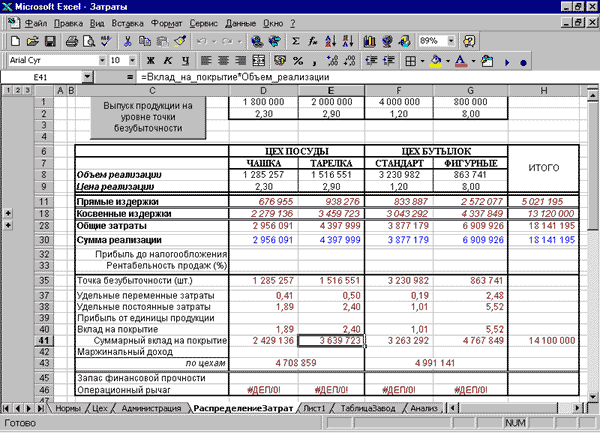Open the Данные menu
The height and width of the screenshot is (433, 600).
240,23
